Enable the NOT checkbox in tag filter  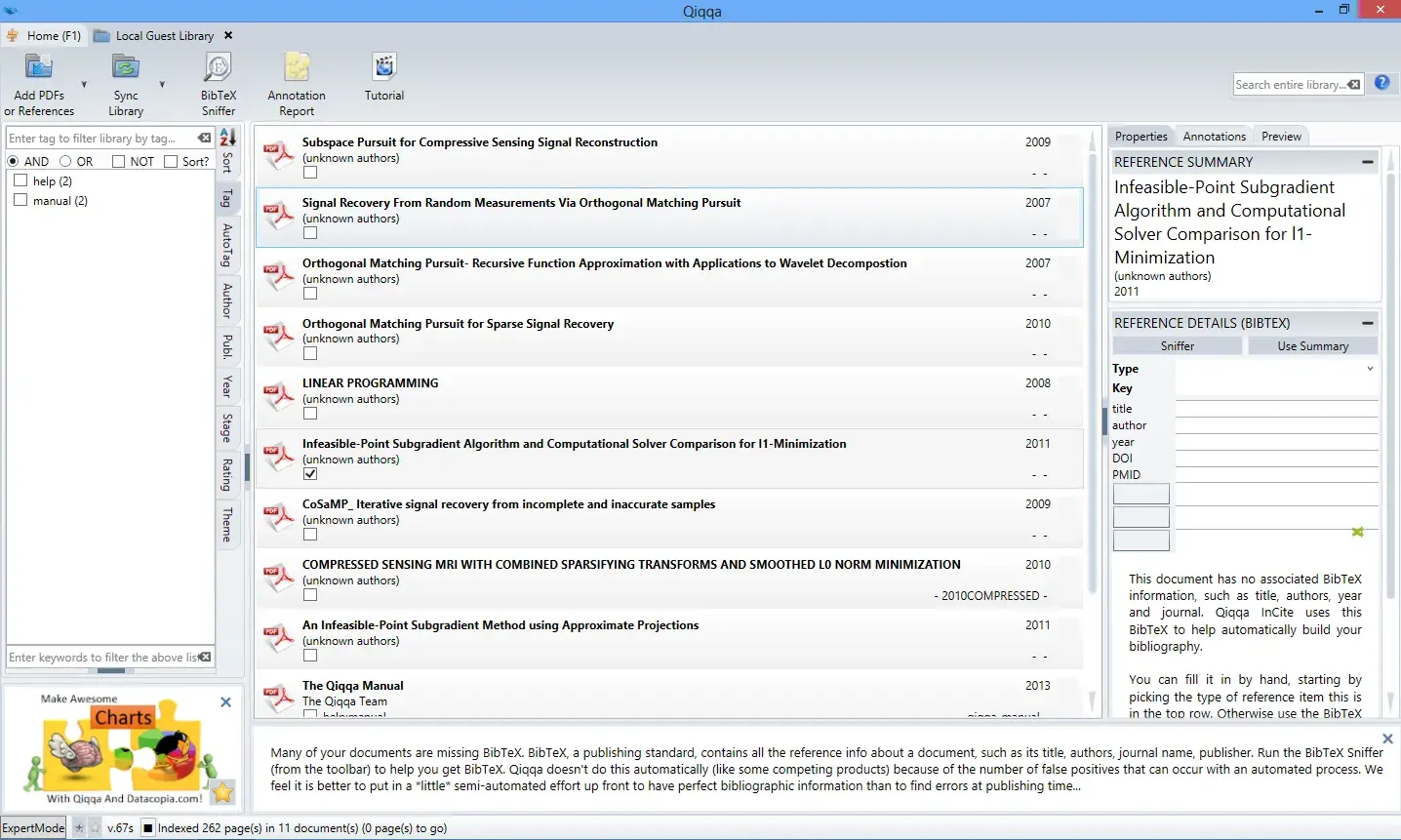pyautogui.click(x=119, y=161)
